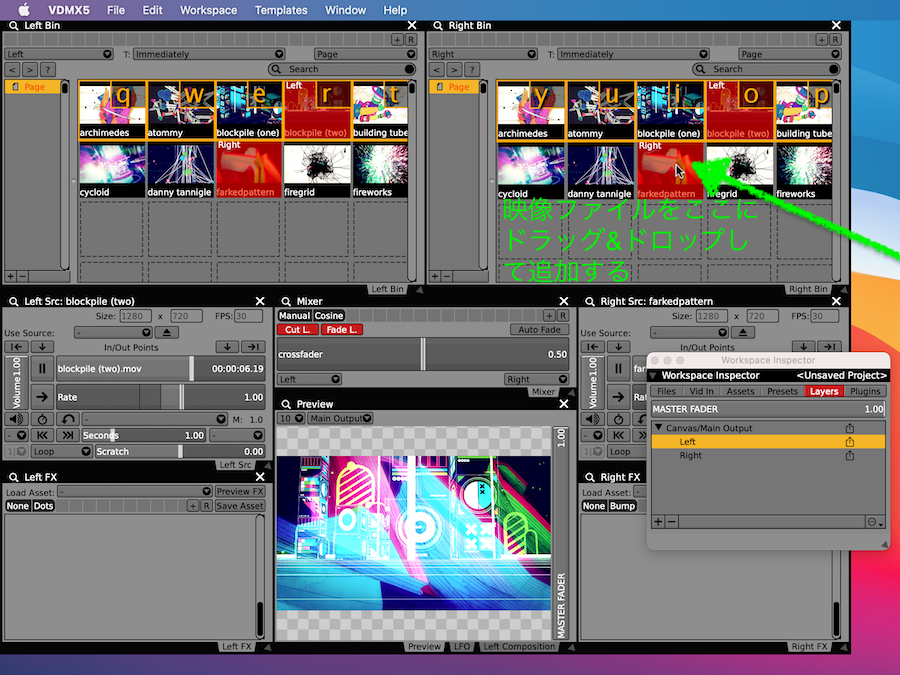This screenshot has height=675, width=900.
Task: Select None effect in Right FX
Action: [593, 506]
